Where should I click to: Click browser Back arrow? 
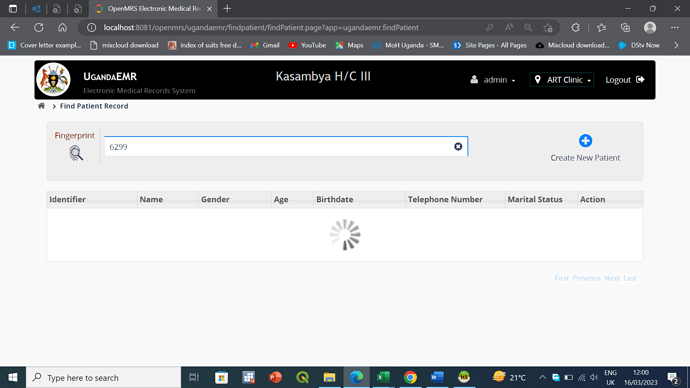pyautogui.click(x=15, y=27)
